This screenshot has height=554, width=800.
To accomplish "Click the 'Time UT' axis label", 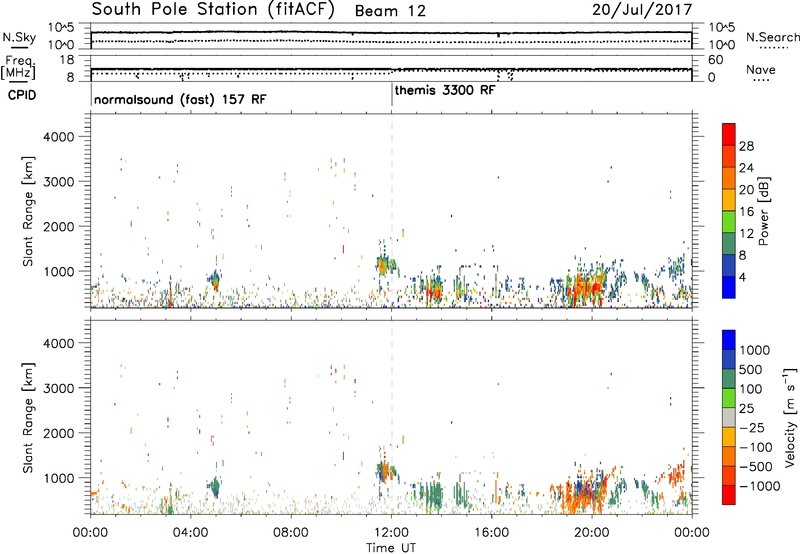I will tap(391, 548).
